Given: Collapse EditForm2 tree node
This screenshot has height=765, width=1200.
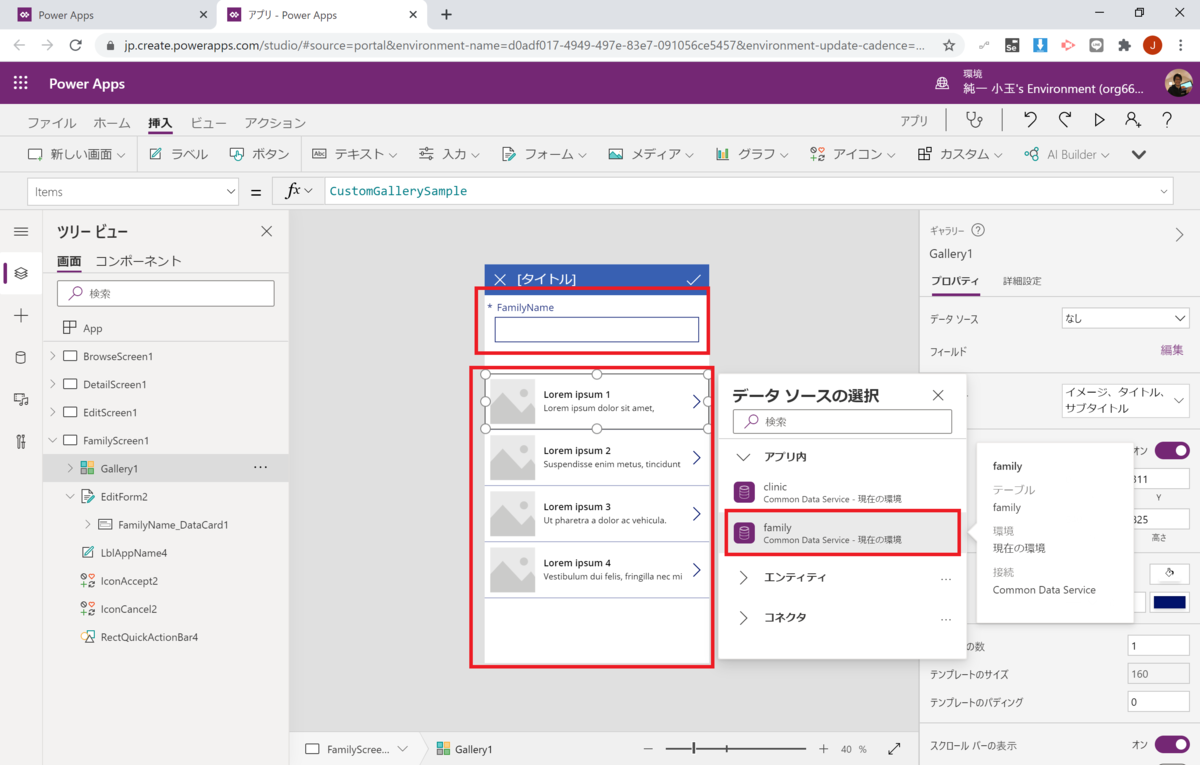Looking at the screenshot, I should [70, 496].
